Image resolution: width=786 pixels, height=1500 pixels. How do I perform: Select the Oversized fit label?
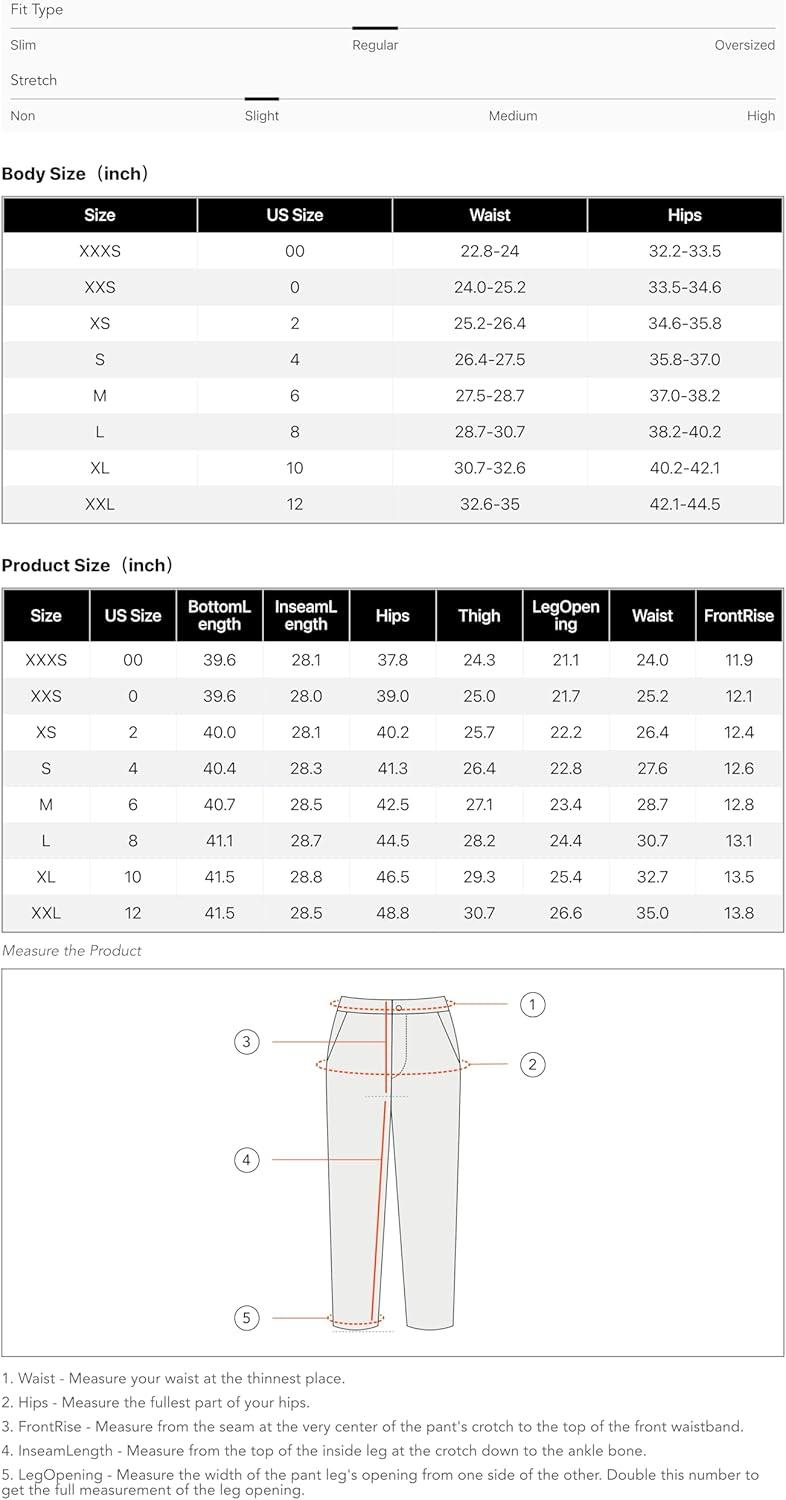tap(744, 45)
